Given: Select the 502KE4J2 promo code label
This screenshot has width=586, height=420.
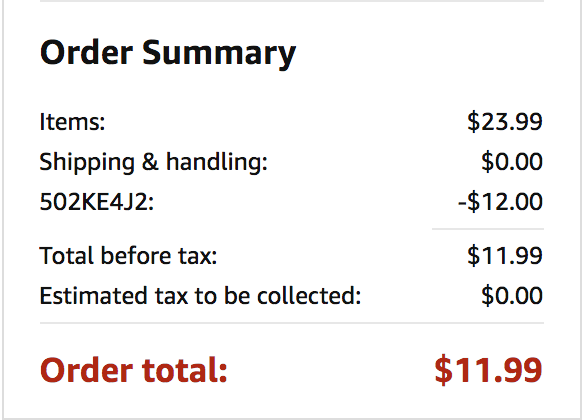Looking at the screenshot, I should pyautogui.click(x=97, y=202).
